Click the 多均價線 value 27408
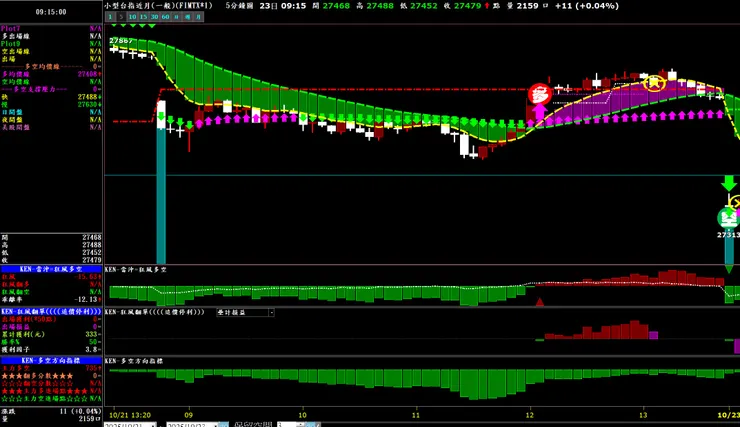This screenshot has width=740, height=427. (89, 74)
